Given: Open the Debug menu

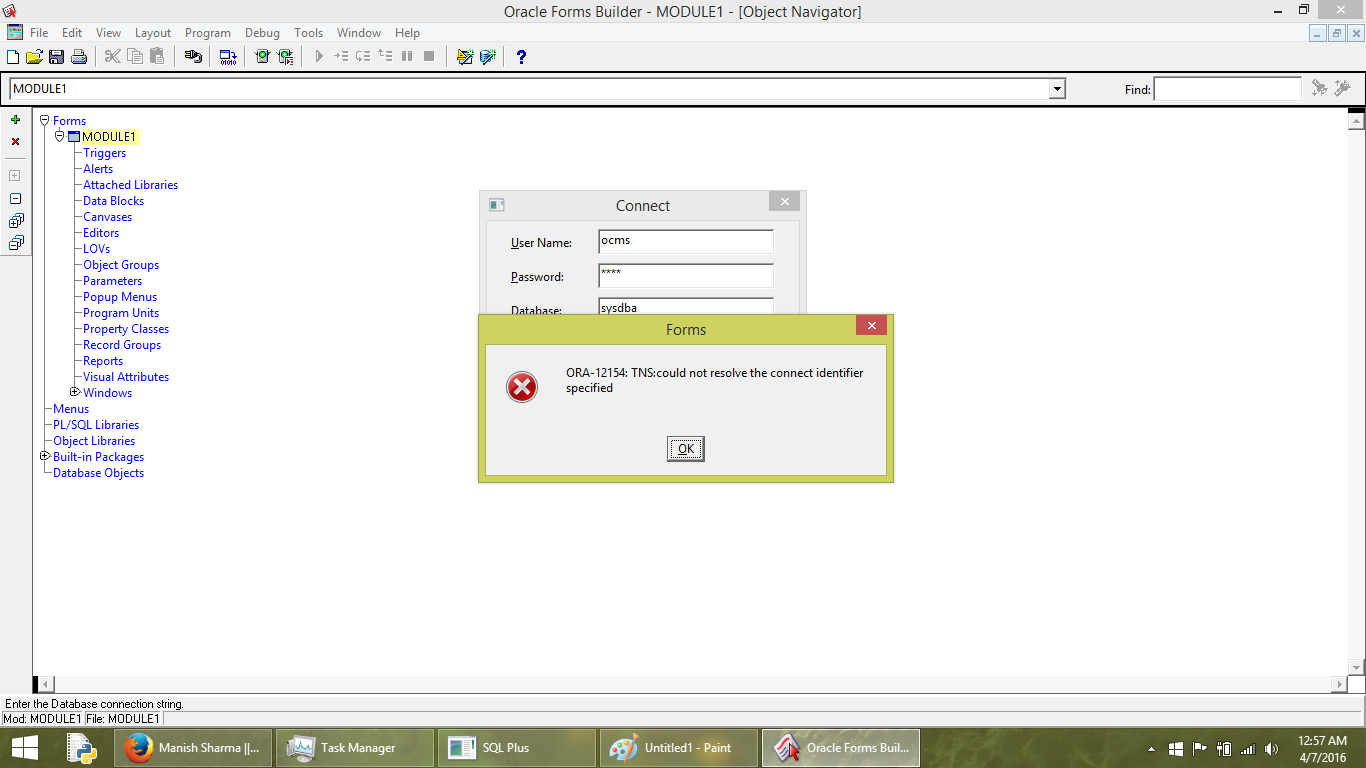Looking at the screenshot, I should click(262, 33).
